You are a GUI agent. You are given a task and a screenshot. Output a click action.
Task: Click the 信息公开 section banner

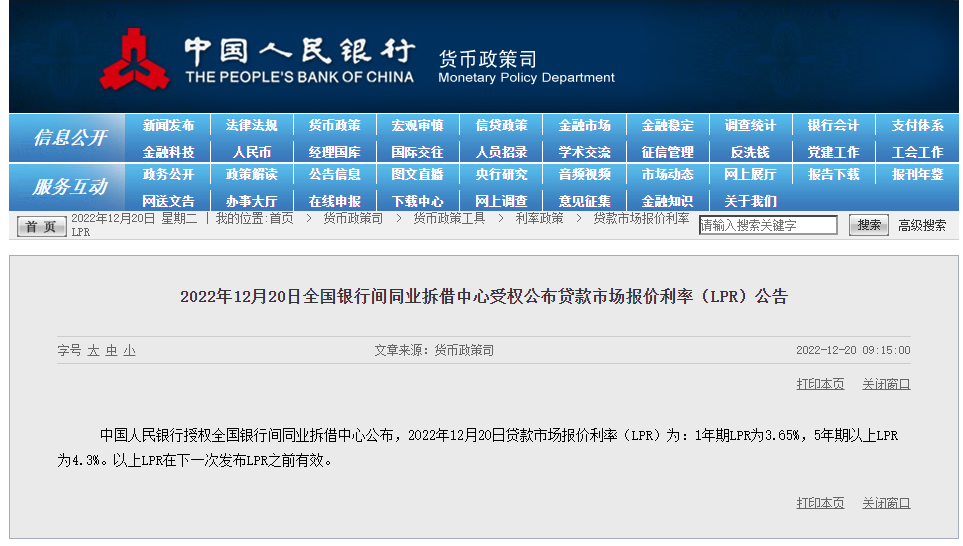coord(68,138)
